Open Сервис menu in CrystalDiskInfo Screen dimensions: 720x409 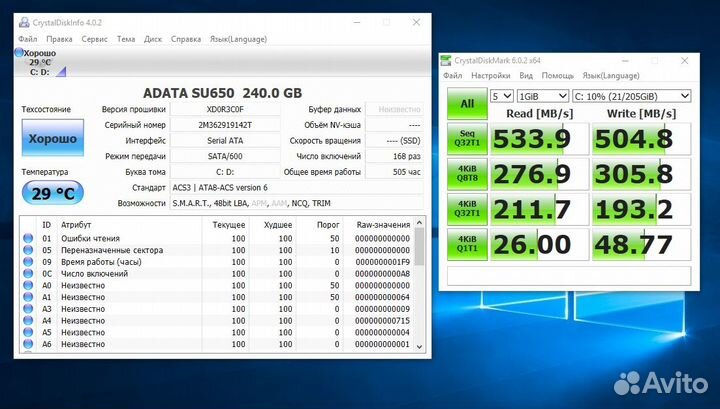tap(94, 39)
